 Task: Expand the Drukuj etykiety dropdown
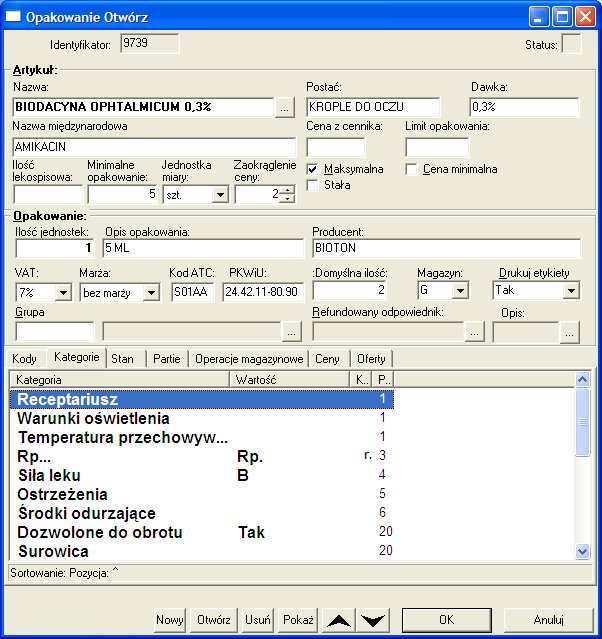point(571,291)
